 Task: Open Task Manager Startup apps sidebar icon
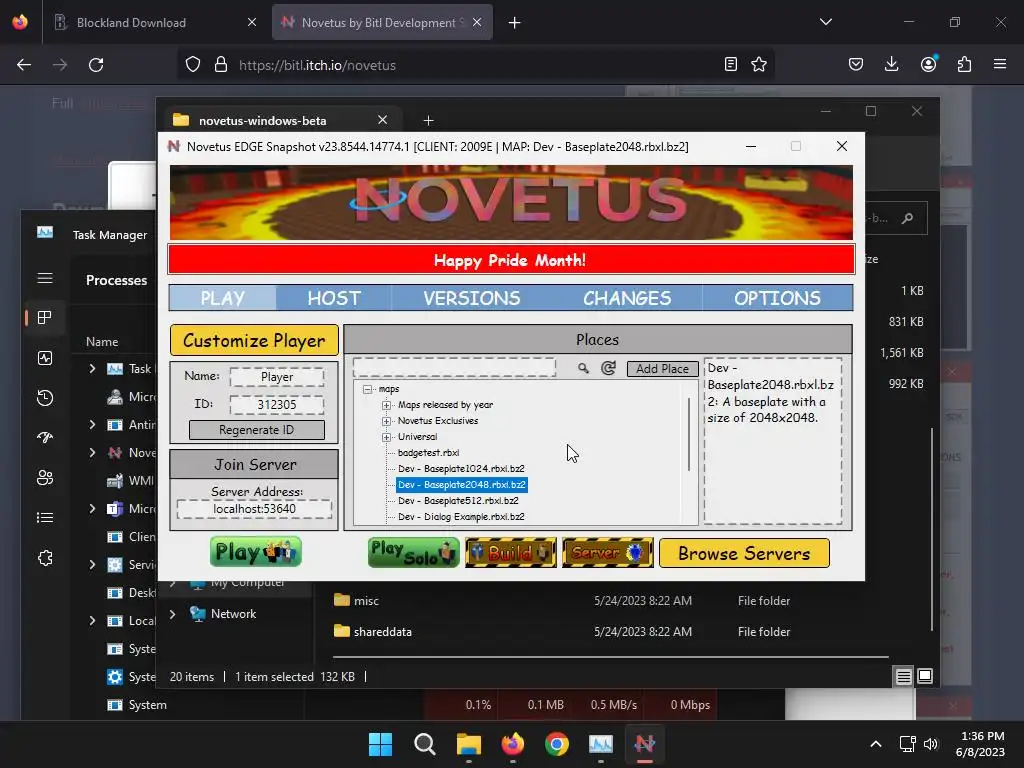tap(45, 438)
